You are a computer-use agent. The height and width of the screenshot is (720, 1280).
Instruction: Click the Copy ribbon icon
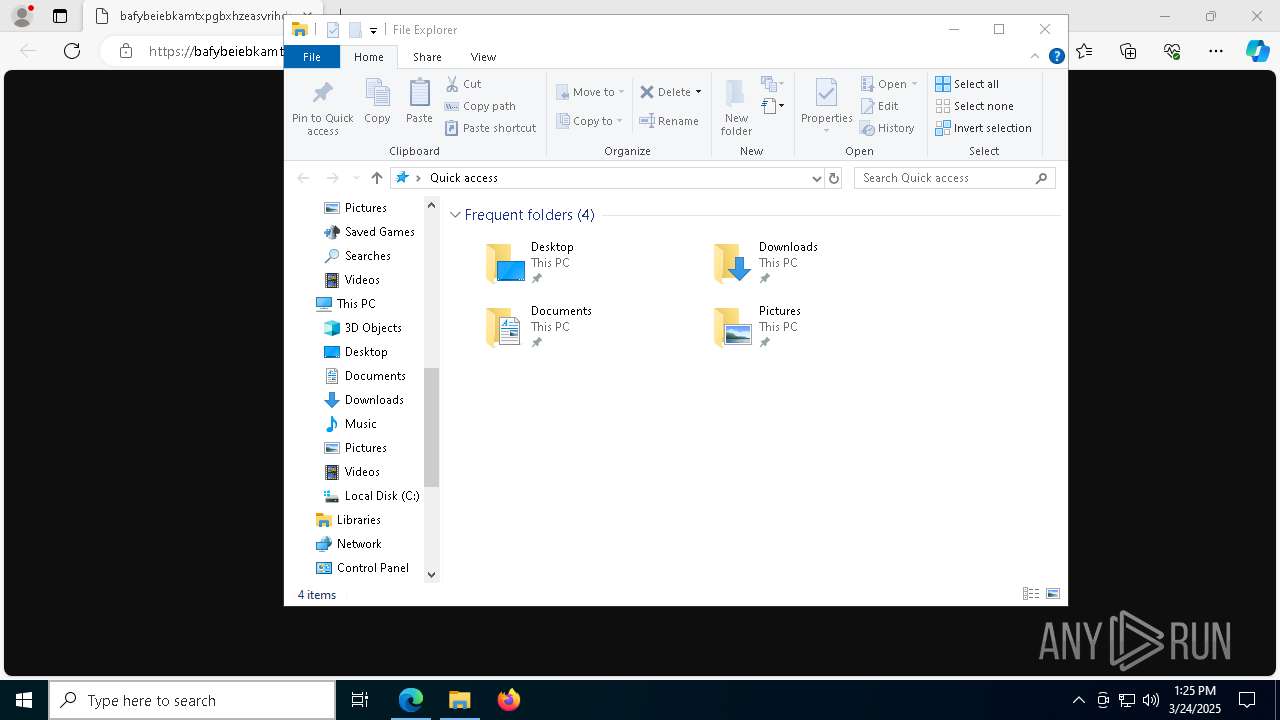(377, 93)
